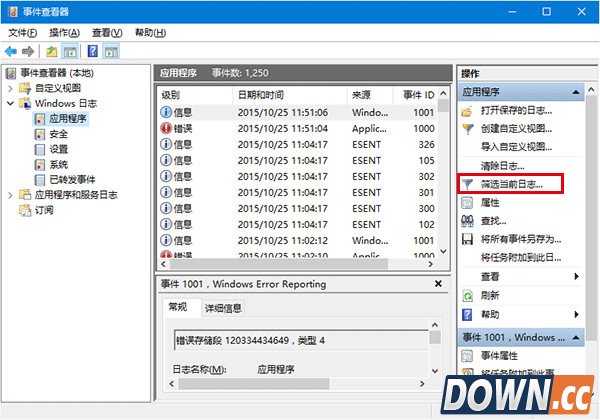Sort by the 级别 column header
Image resolution: width=600 pixels, height=420 pixels.
[x=195, y=95]
